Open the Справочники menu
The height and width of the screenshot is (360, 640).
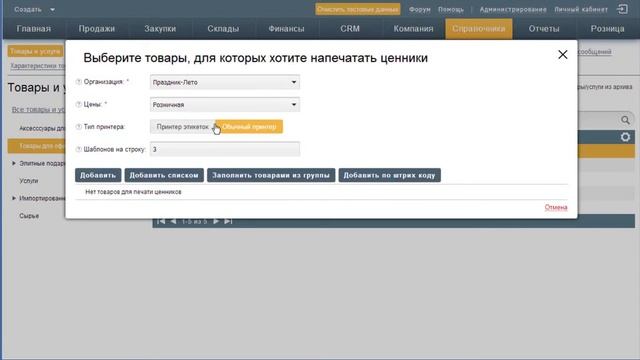(x=478, y=29)
